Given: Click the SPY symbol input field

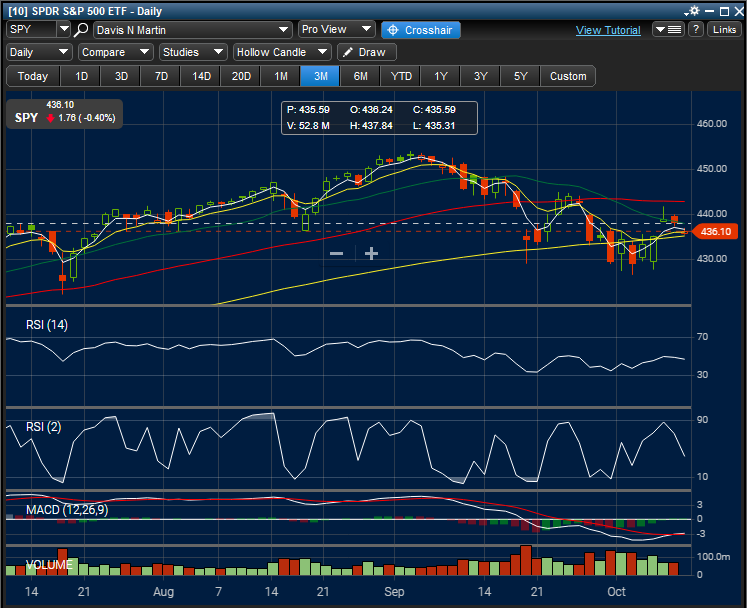Looking at the screenshot, I should click(x=31, y=30).
